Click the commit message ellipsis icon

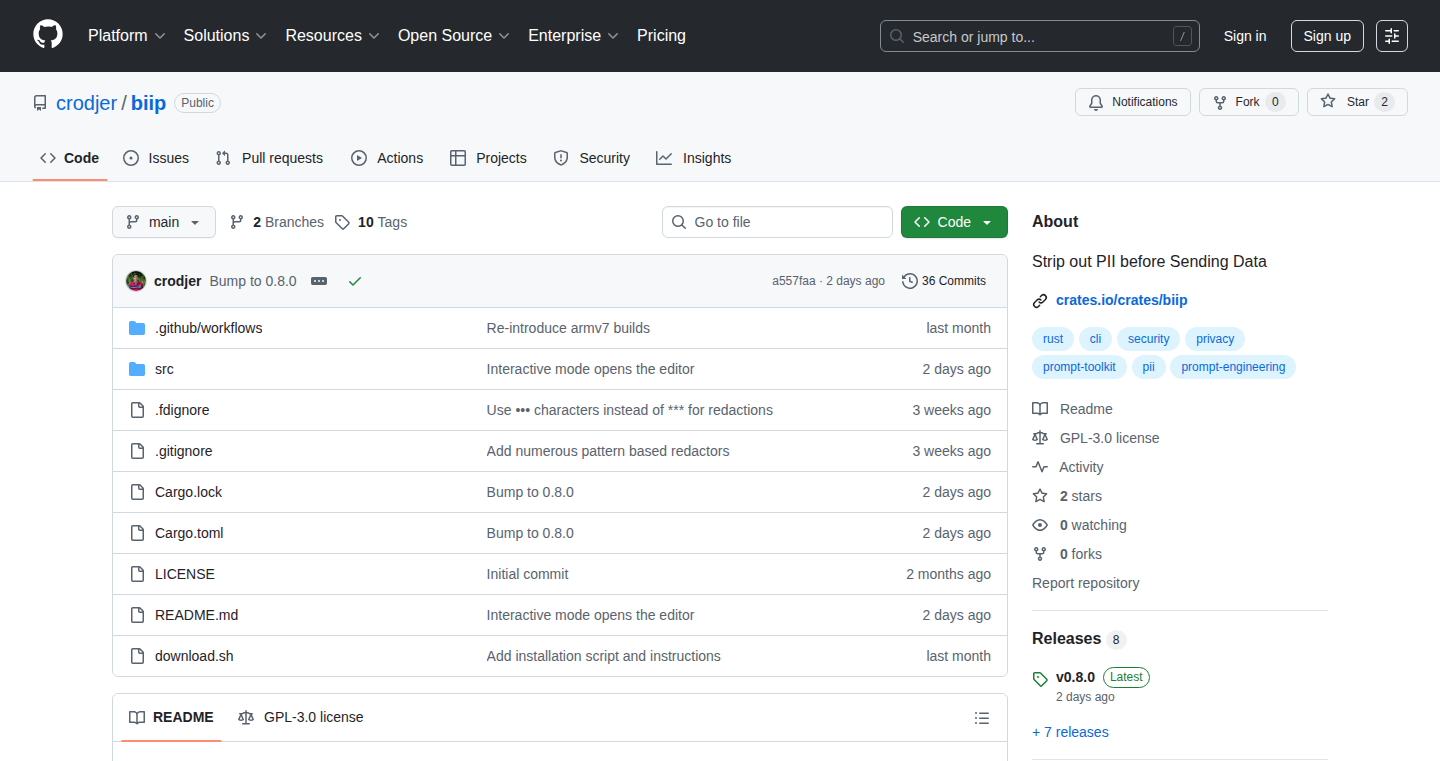coord(319,281)
